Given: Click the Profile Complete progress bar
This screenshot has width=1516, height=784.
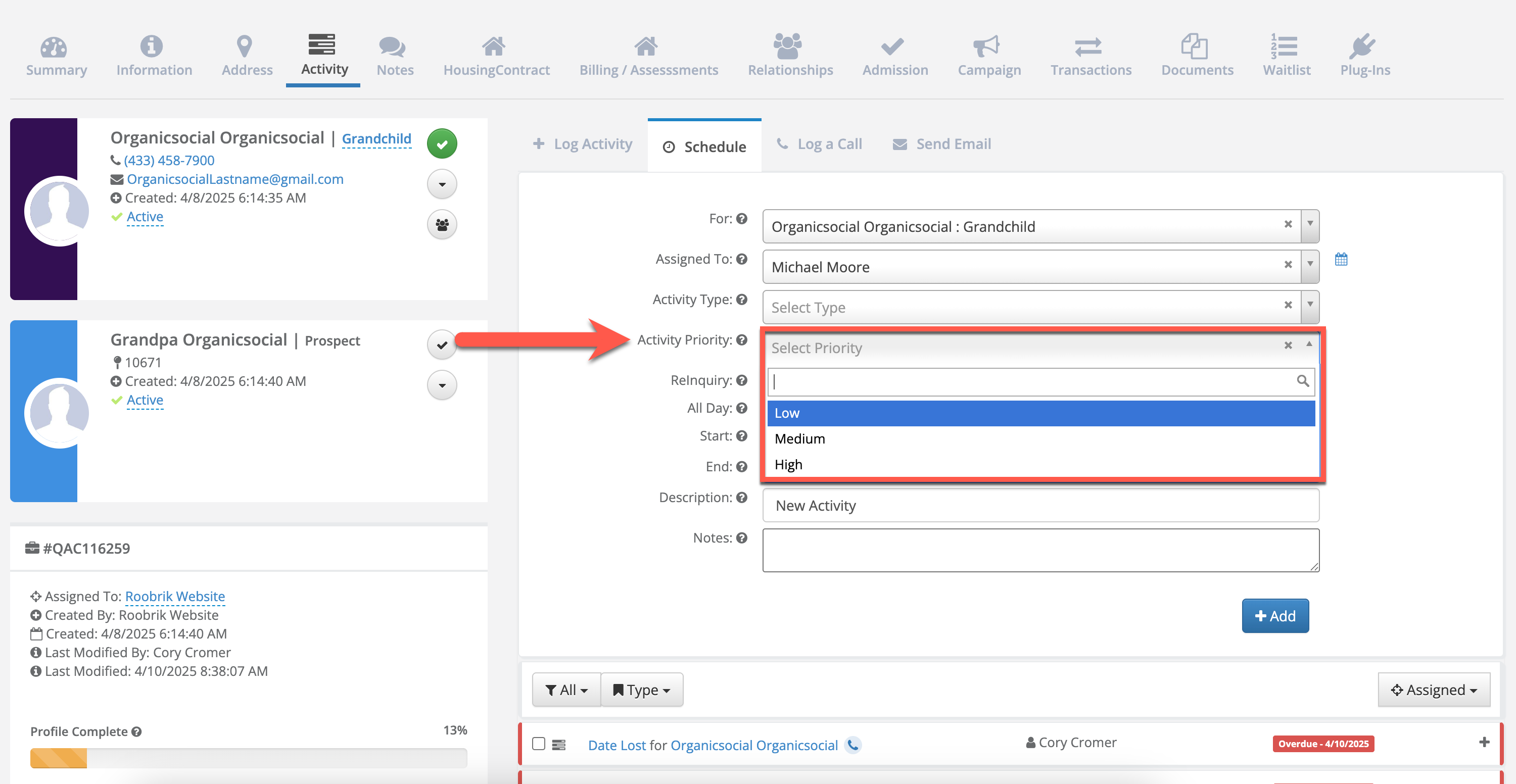Looking at the screenshot, I should coord(248,758).
